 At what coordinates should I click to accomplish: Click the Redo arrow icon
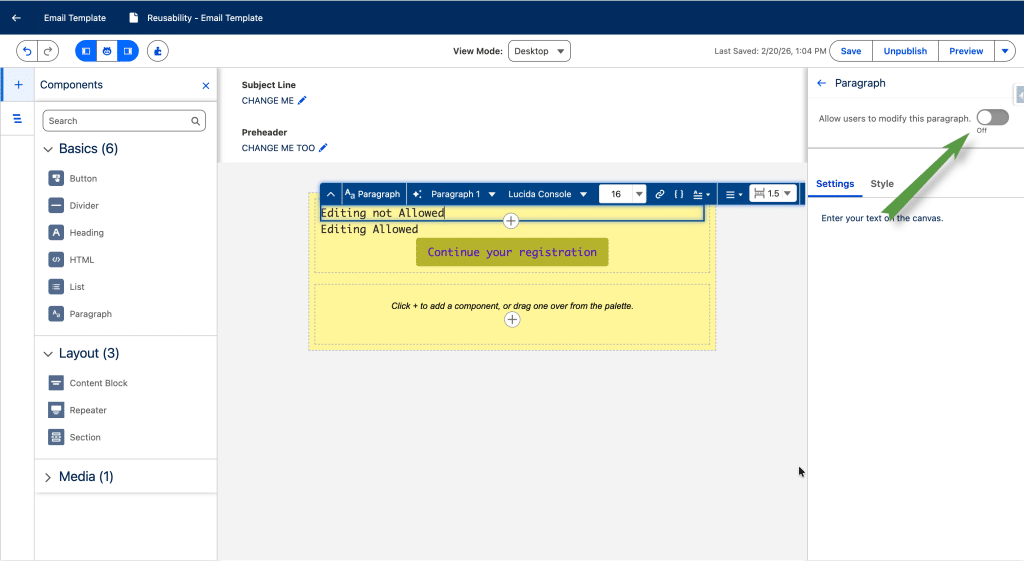click(x=48, y=51)
